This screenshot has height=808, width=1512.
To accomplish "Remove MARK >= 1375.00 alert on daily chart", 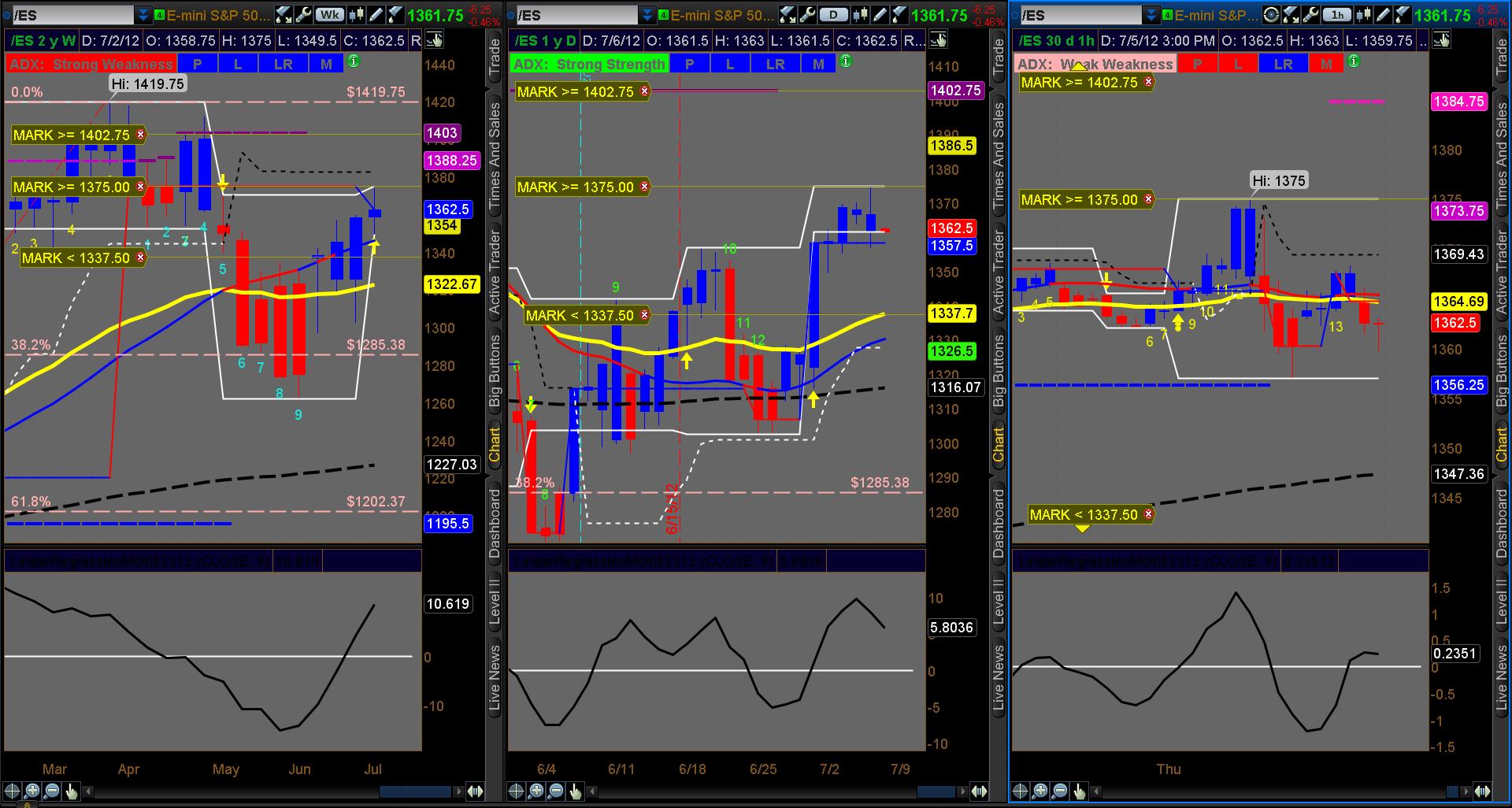I will [645, 187].
